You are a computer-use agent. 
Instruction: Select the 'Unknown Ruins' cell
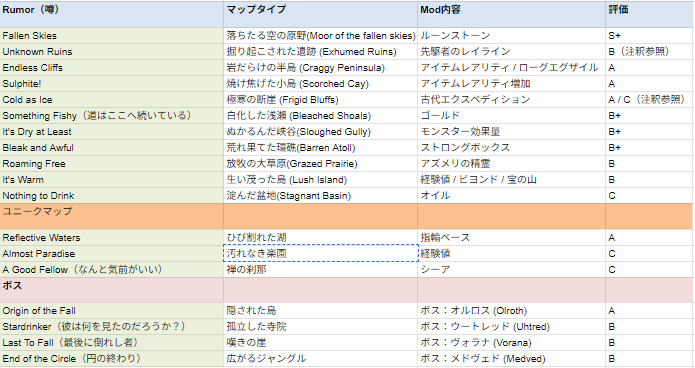point(112,51)
